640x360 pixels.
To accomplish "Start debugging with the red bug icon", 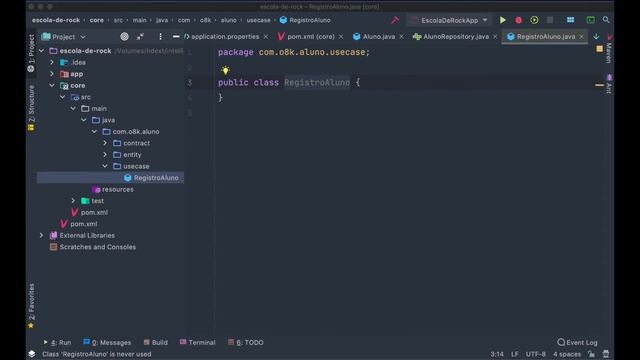I will [x=518, y=20].
